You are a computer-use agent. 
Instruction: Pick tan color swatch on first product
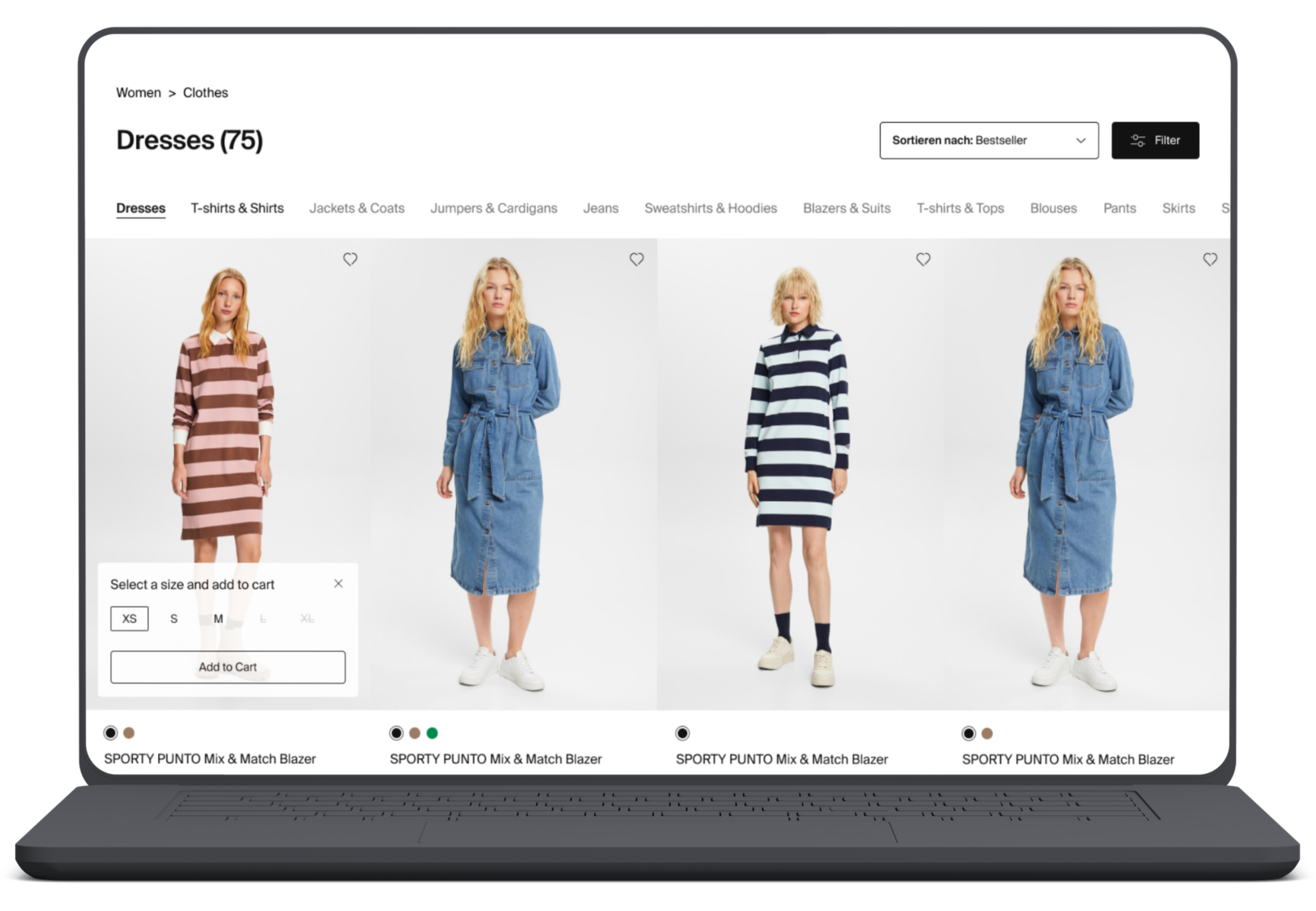[x=129, y=733]
